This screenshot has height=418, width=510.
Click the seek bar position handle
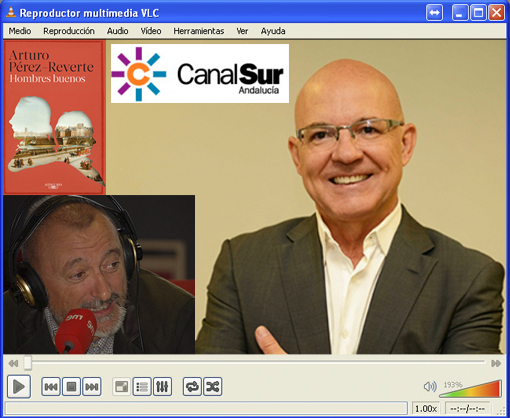28,363
